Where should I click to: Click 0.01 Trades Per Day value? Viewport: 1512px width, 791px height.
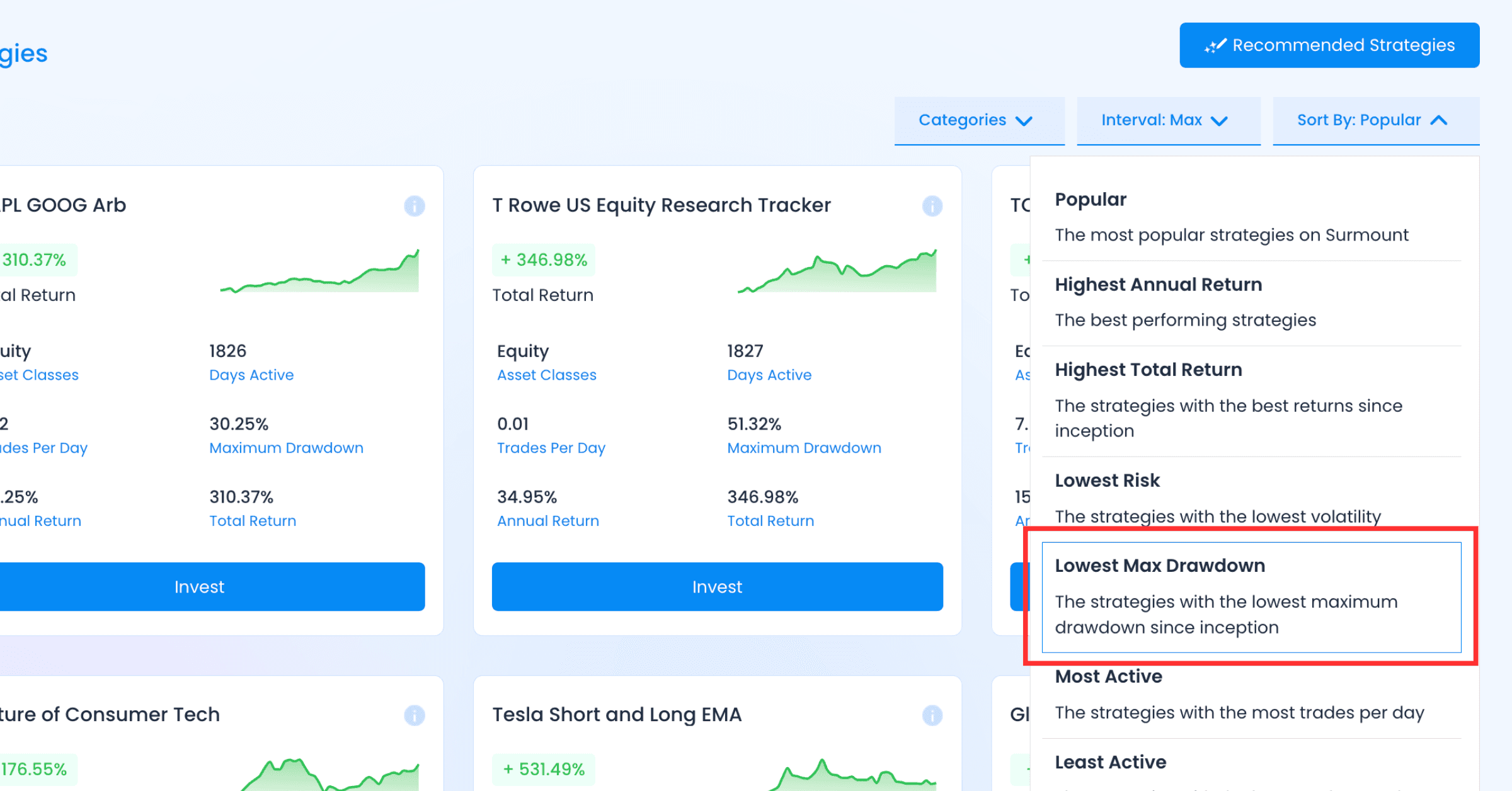click(513, 424)
